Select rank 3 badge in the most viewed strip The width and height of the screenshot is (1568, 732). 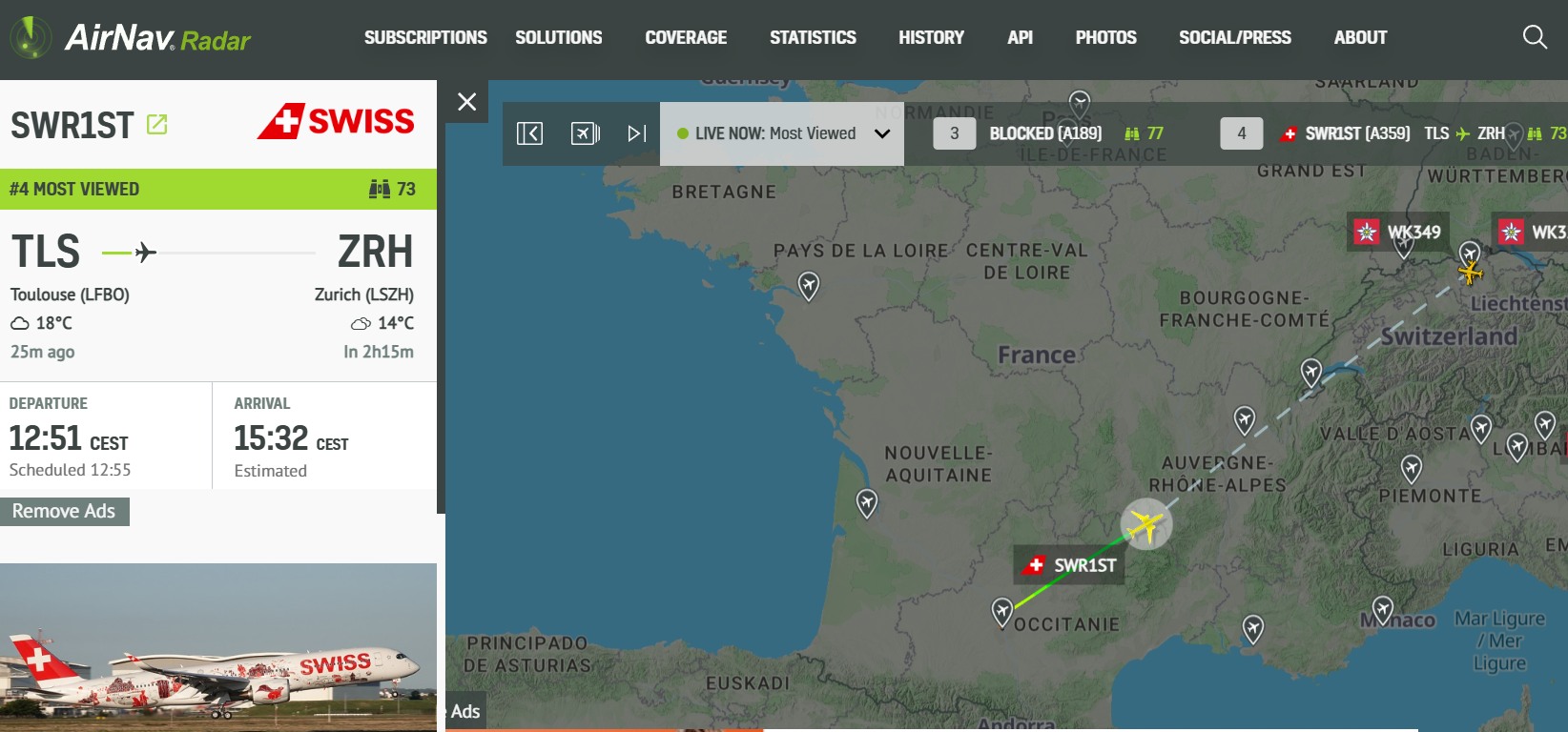955,133
